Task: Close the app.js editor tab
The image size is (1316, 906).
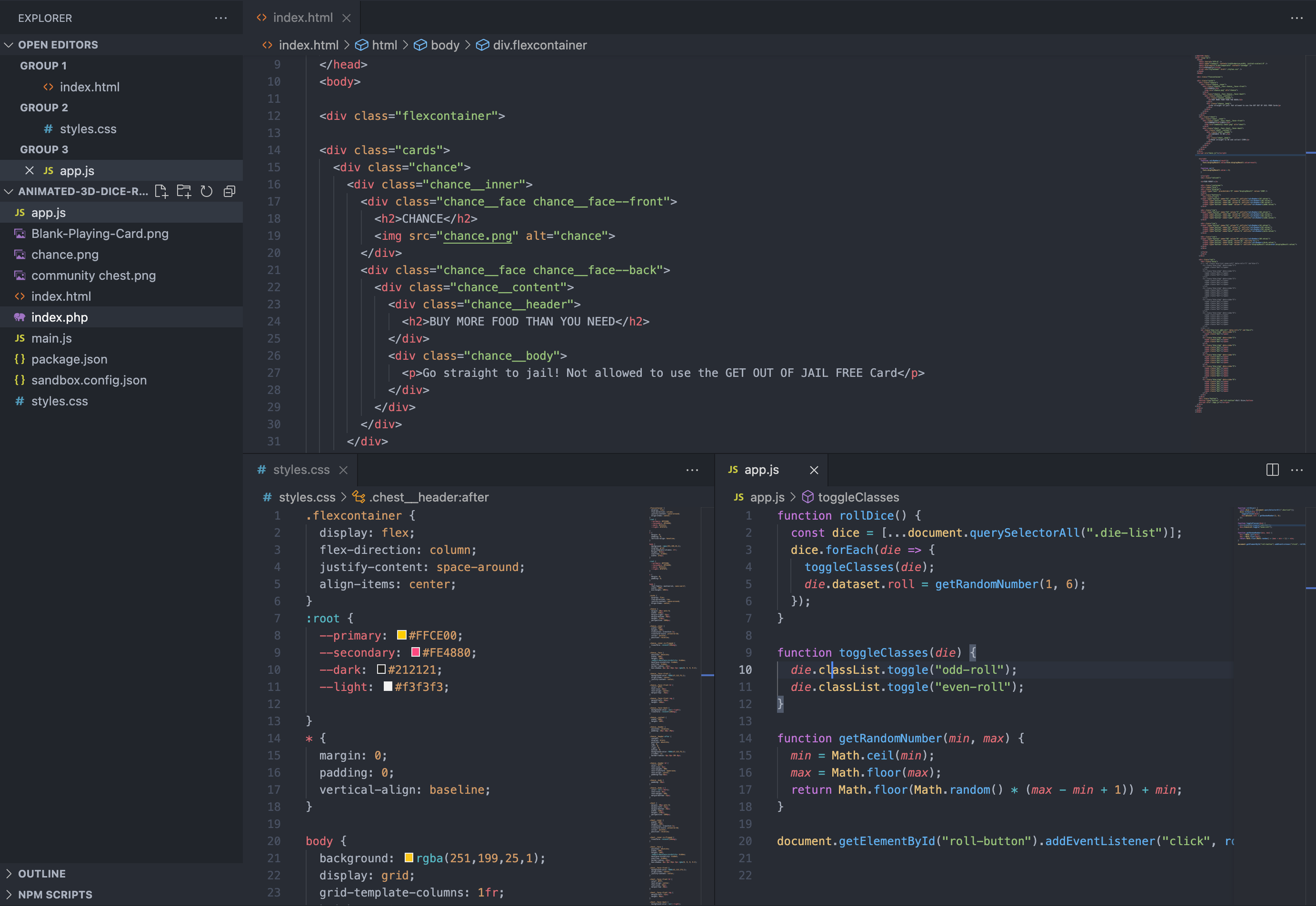Action: point(813,470)
